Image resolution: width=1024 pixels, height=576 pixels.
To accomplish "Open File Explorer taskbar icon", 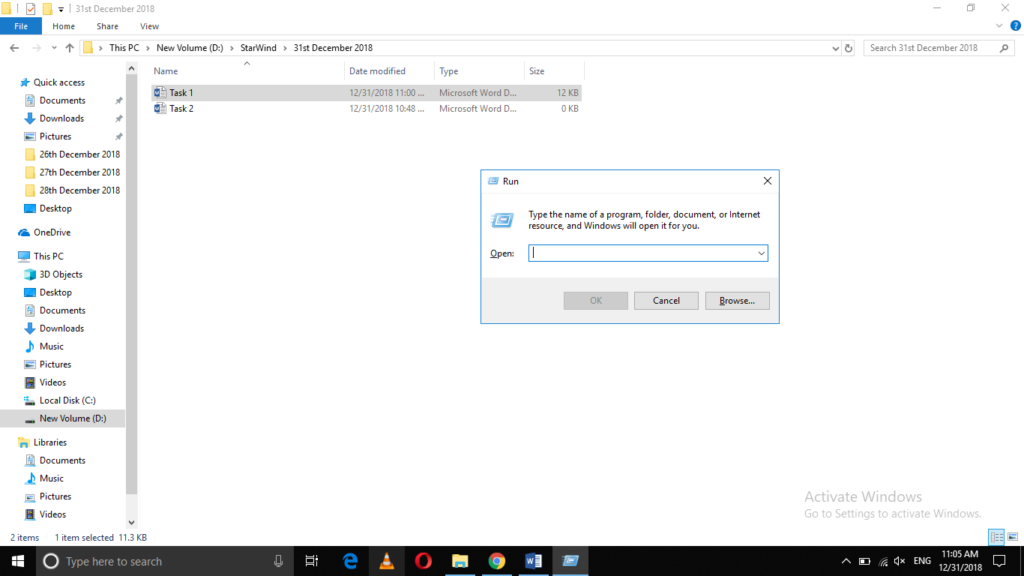I will tap(460, 561).
